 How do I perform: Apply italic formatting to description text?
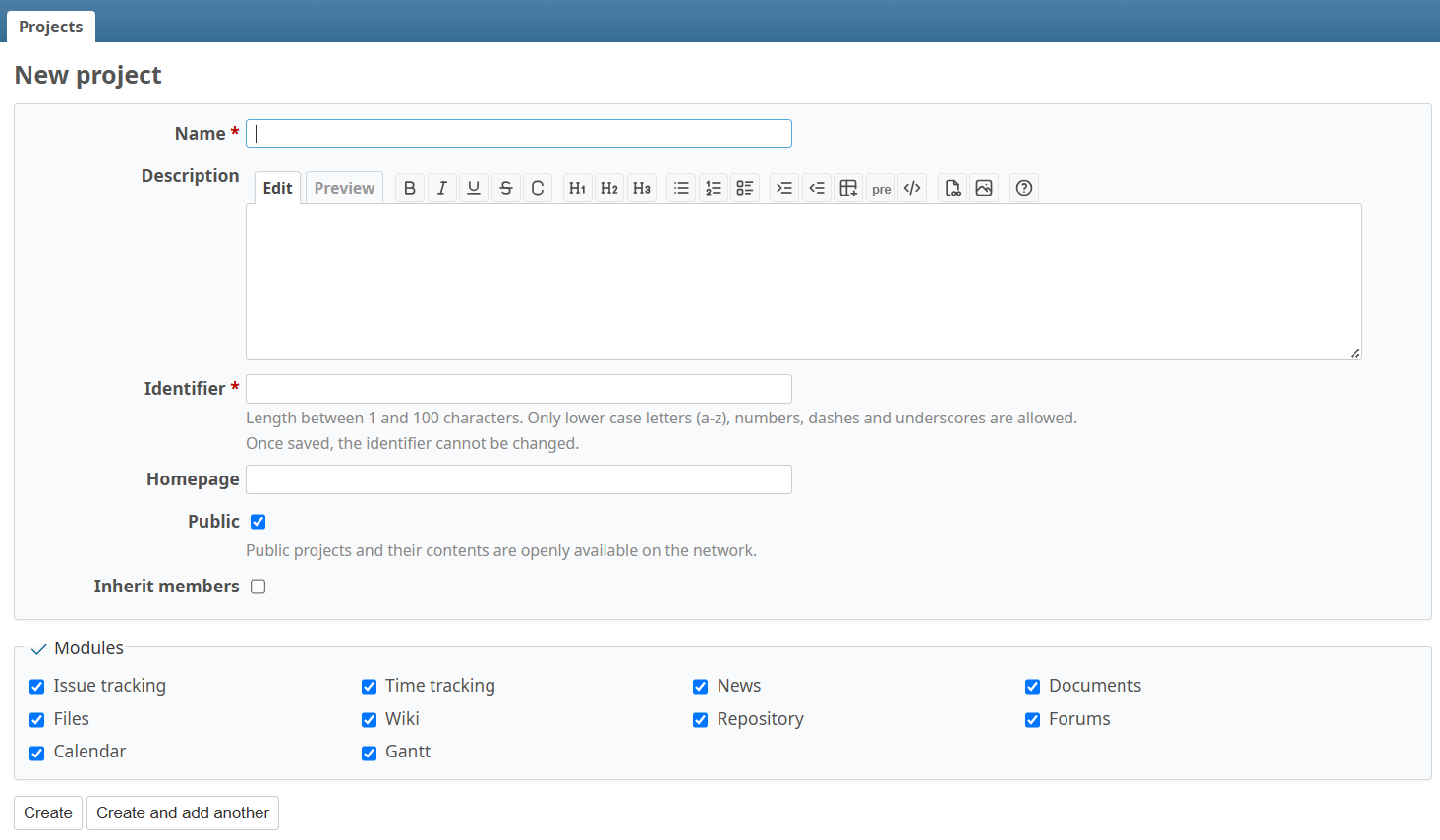[442, 188]
